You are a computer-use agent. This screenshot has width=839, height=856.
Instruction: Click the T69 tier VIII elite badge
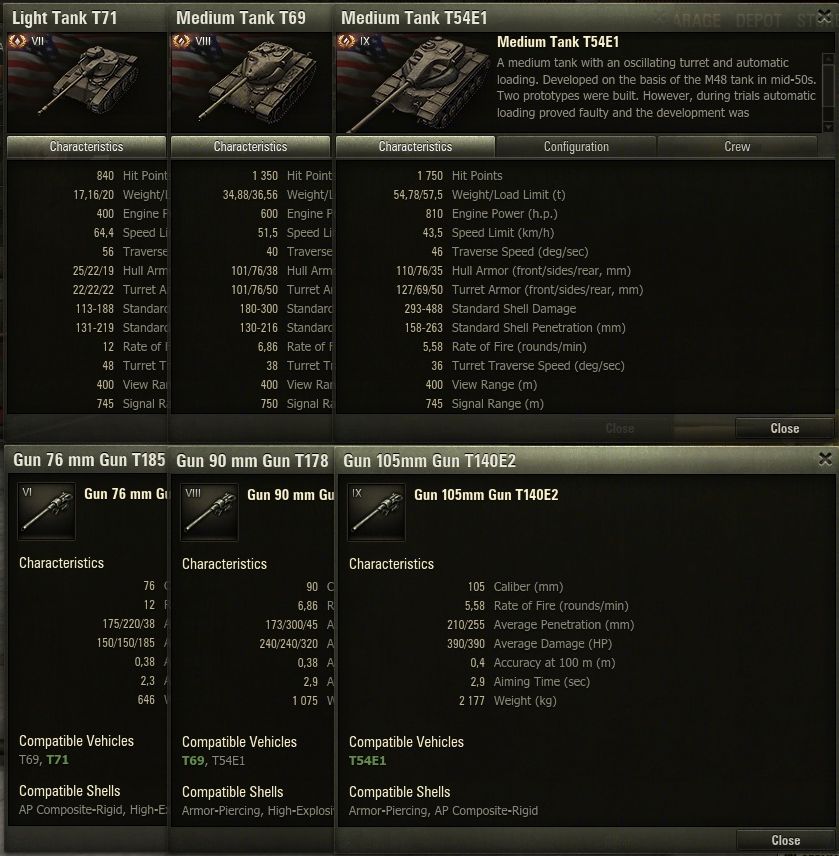click(x=182, y=41)
